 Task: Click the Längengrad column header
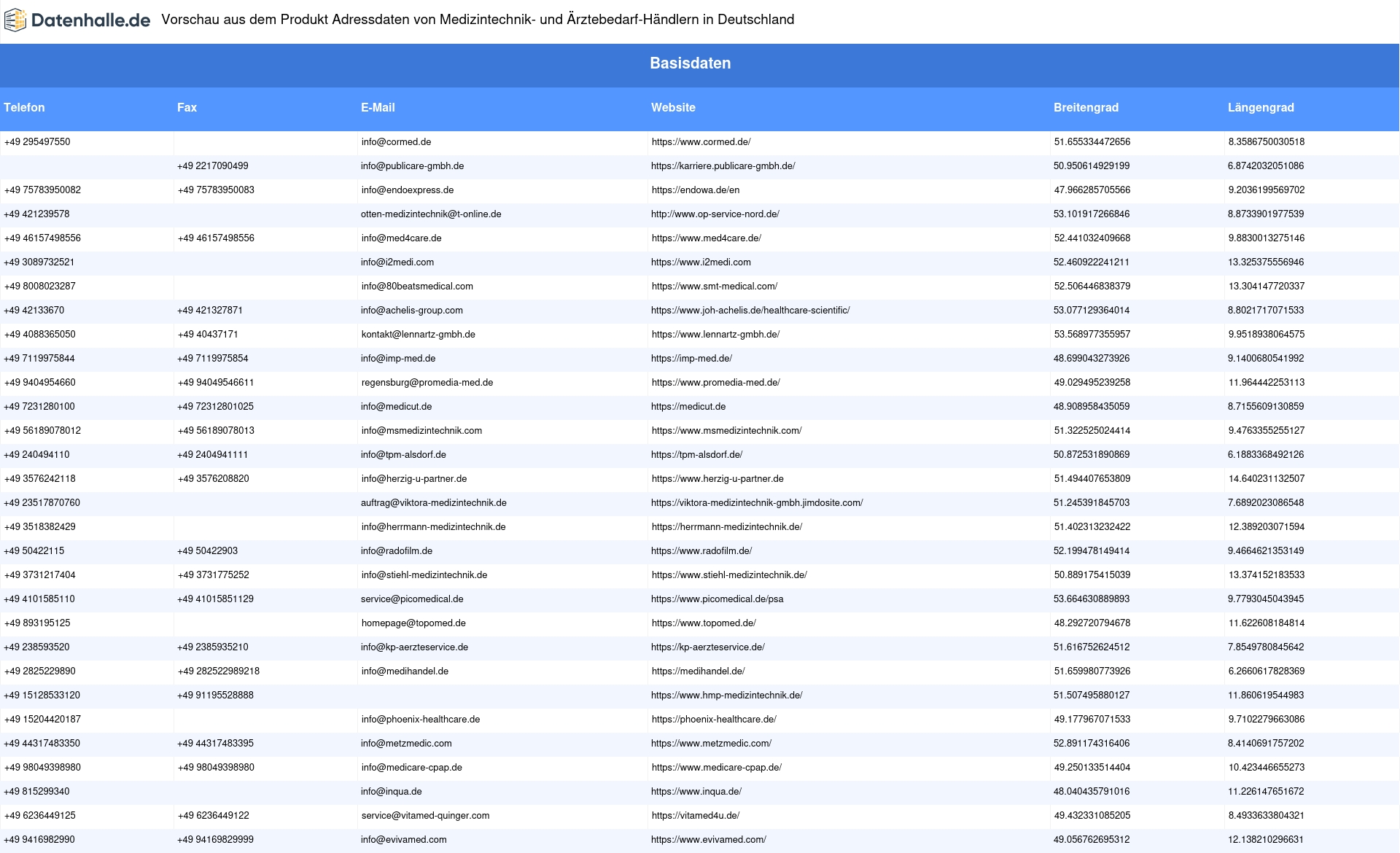pos(1261,108)
